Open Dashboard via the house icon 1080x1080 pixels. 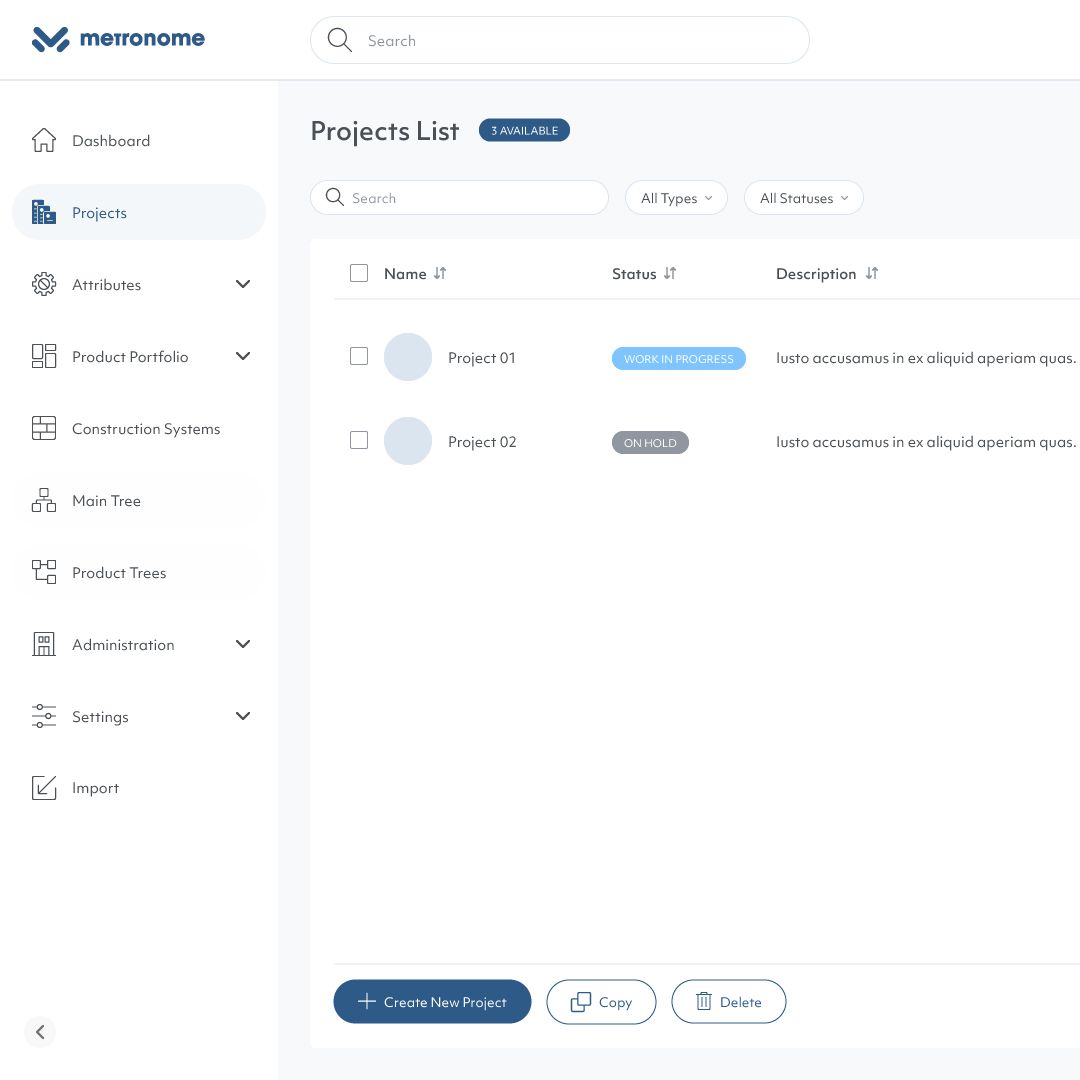pos(44,141)
